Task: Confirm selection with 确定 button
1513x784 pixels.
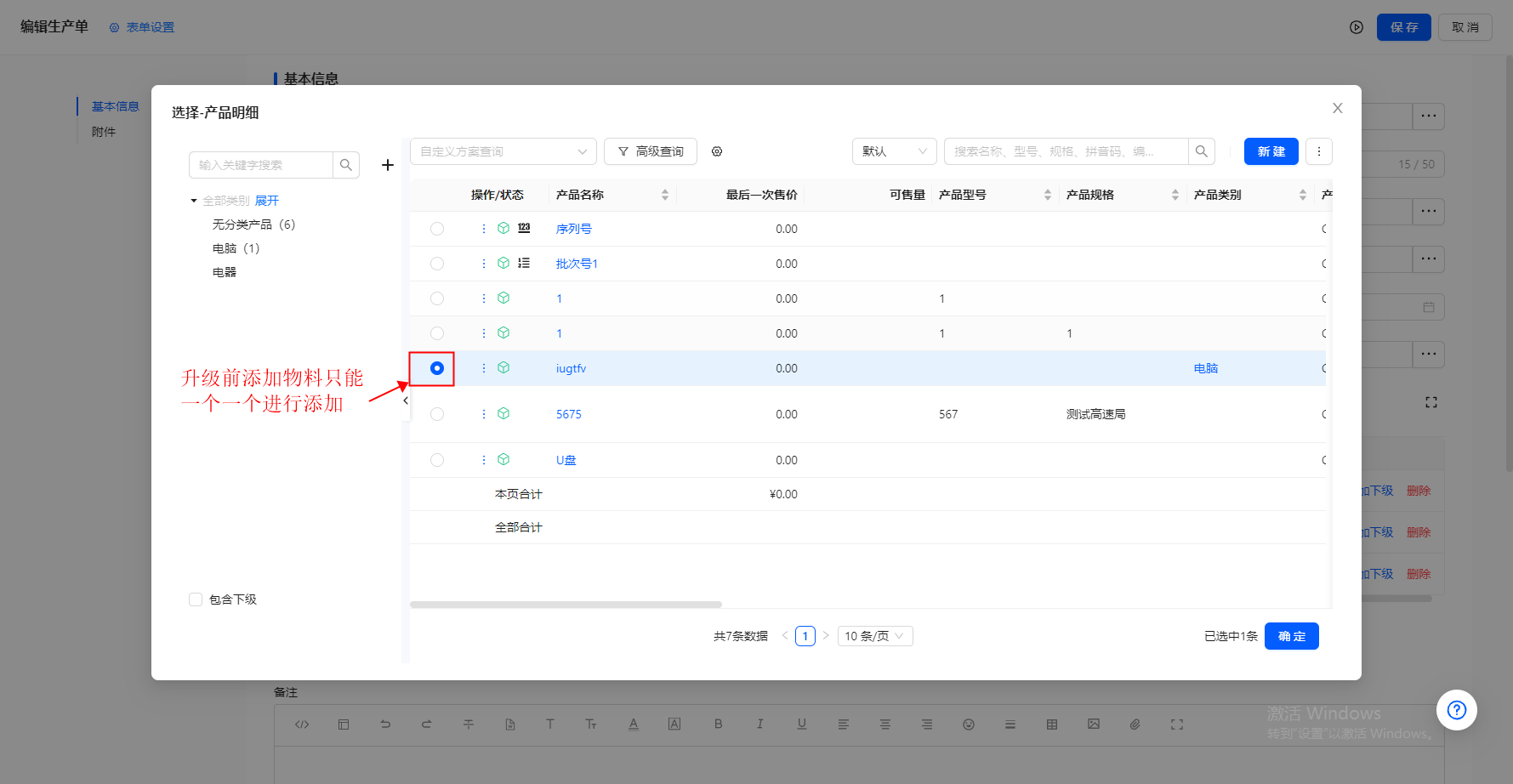Action: 1292,636
